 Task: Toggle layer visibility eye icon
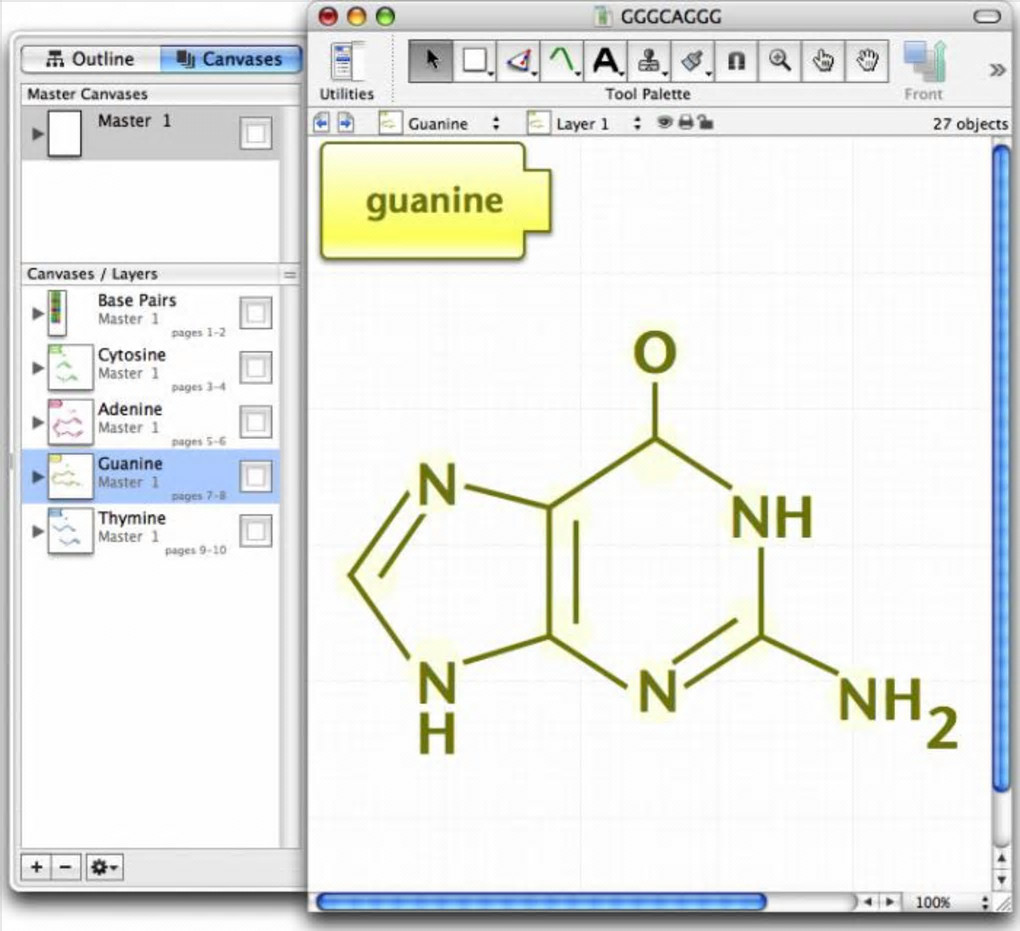[x=664, y=122]
